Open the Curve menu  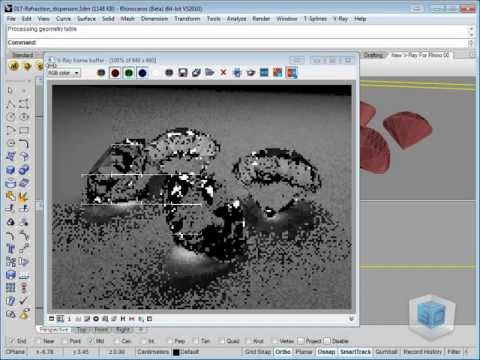pyautogui.click(x=63, y=19)
